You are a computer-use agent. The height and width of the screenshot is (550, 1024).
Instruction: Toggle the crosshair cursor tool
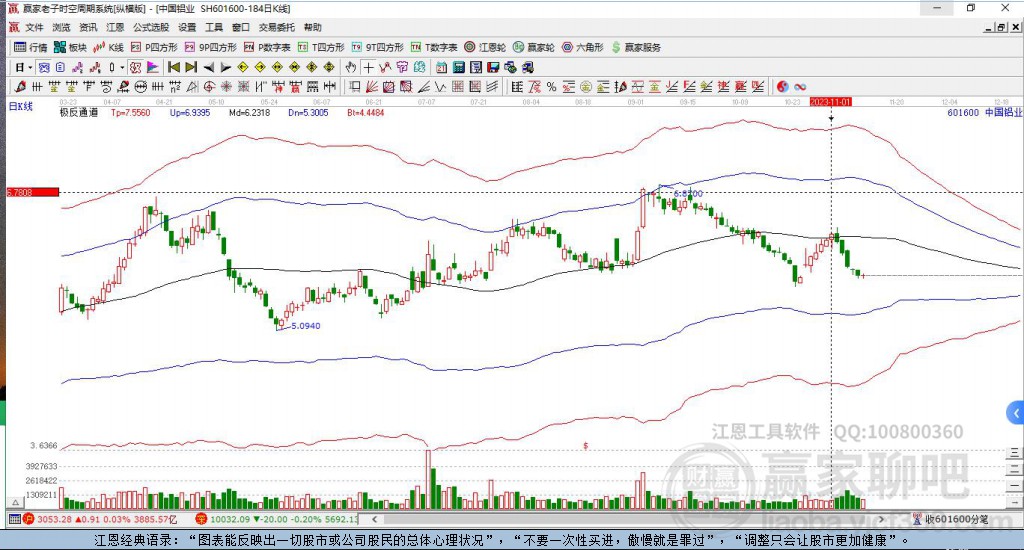click(369, 67)
